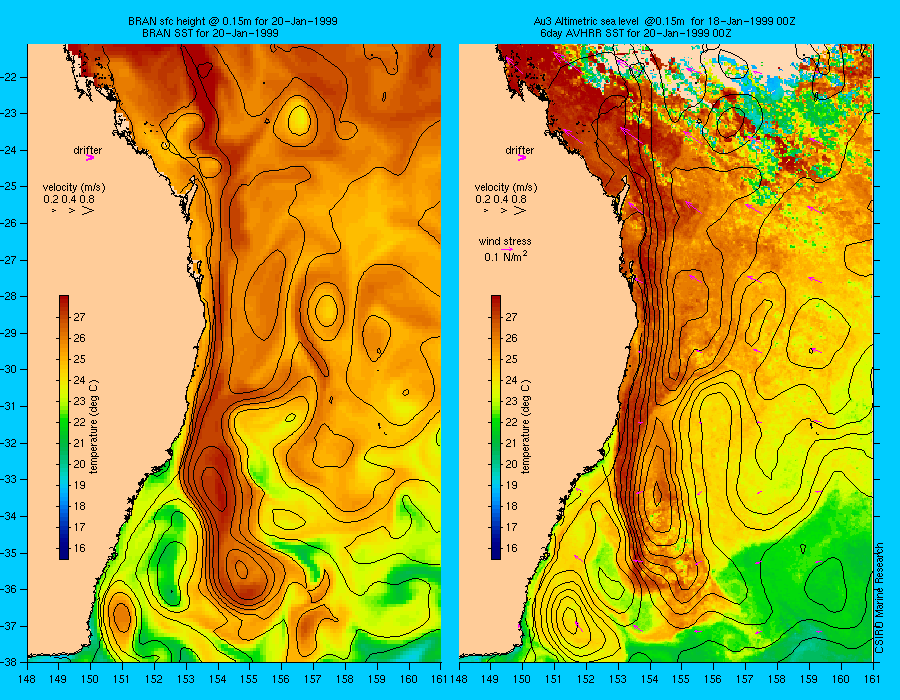Viewport: 900px width, 700px height.
Task: Click "temperature (deg C)" label beside left color bar
Action: point(94,427)
